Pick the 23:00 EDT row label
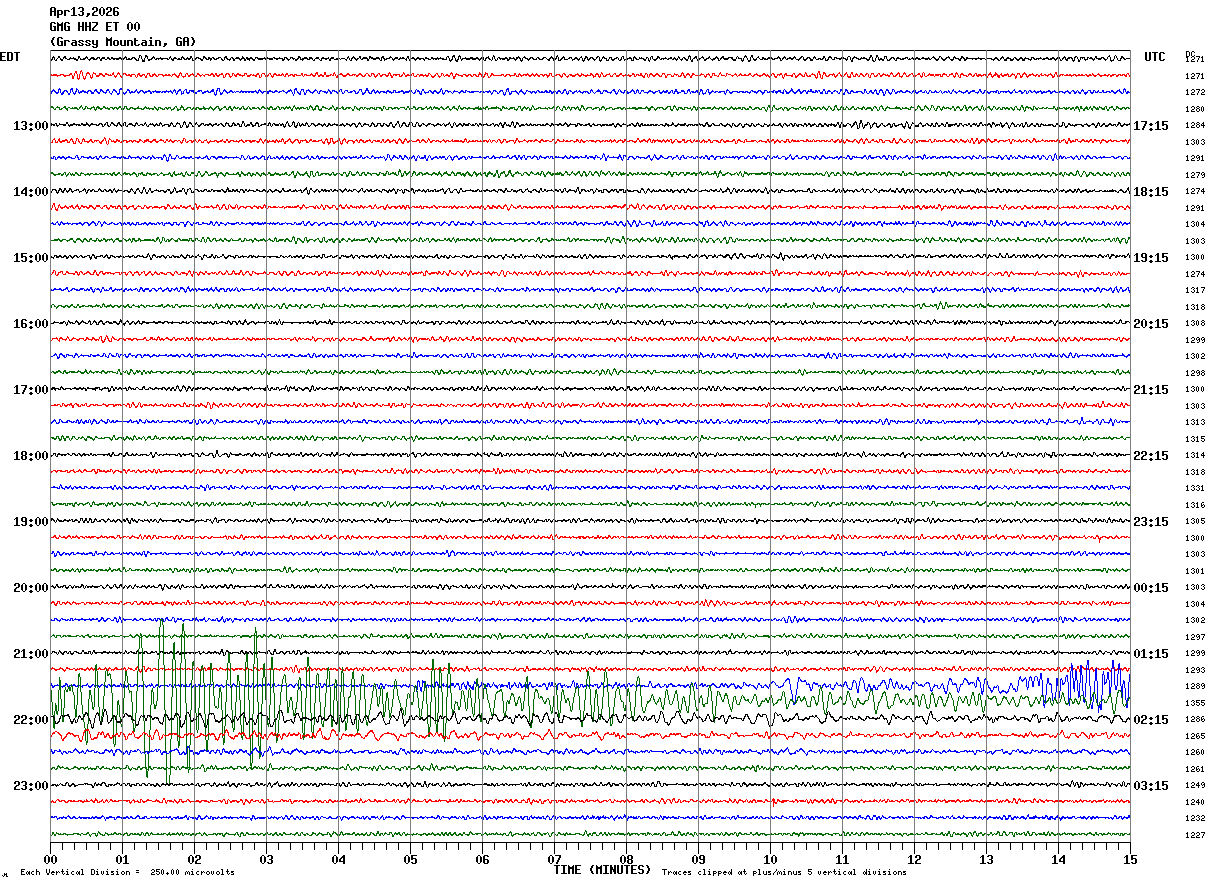The width and height of the screenshot is (1210, 886). click(30, 786)
